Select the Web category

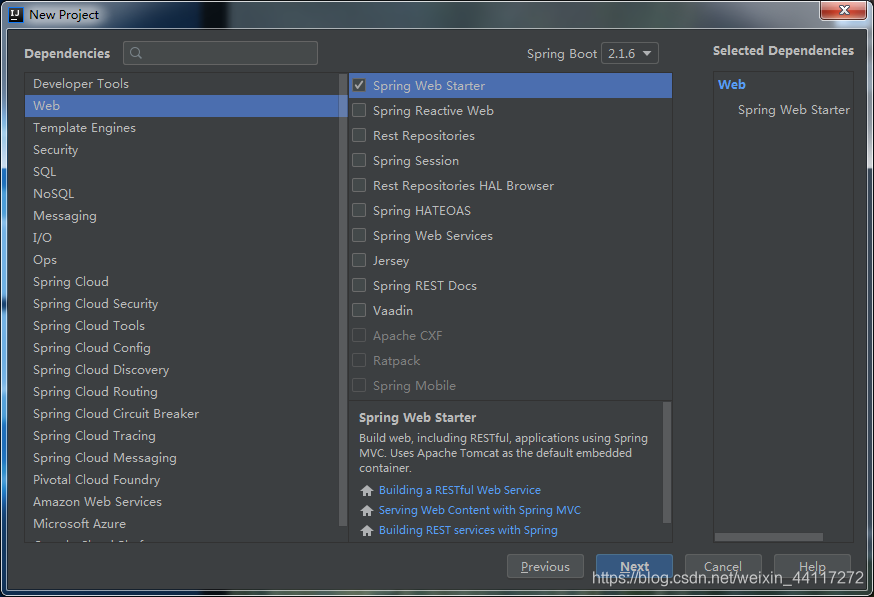click(182, 106)
